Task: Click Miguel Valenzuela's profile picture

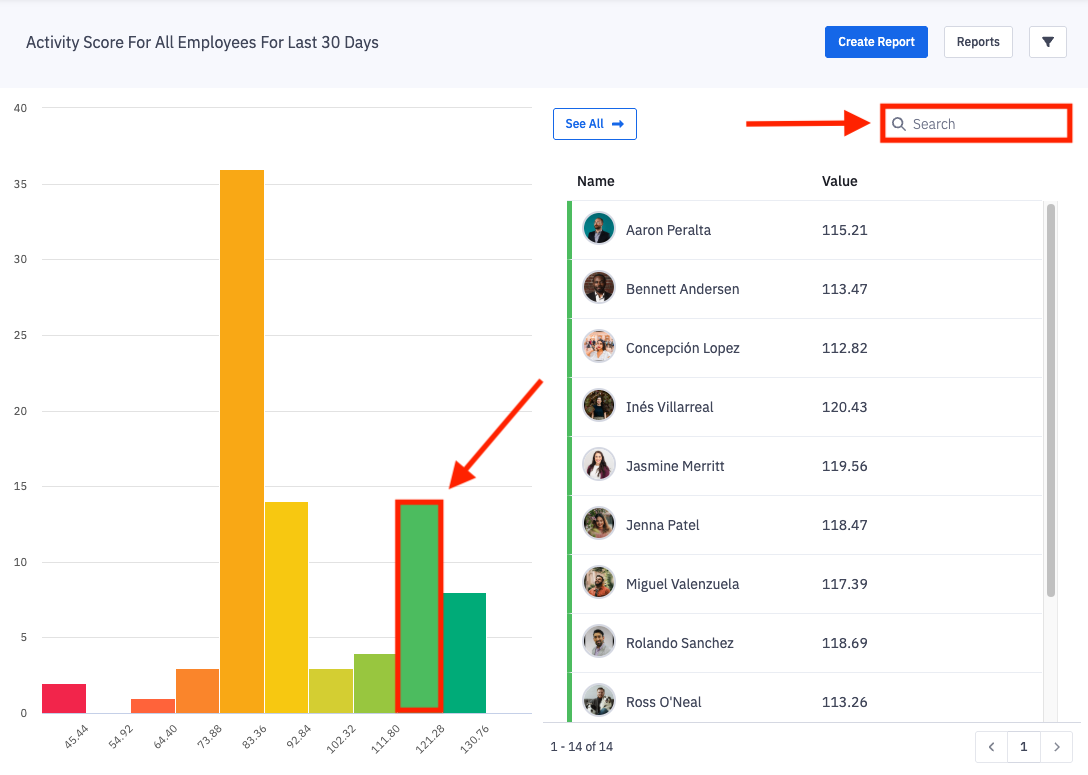Action: point(599,584)
